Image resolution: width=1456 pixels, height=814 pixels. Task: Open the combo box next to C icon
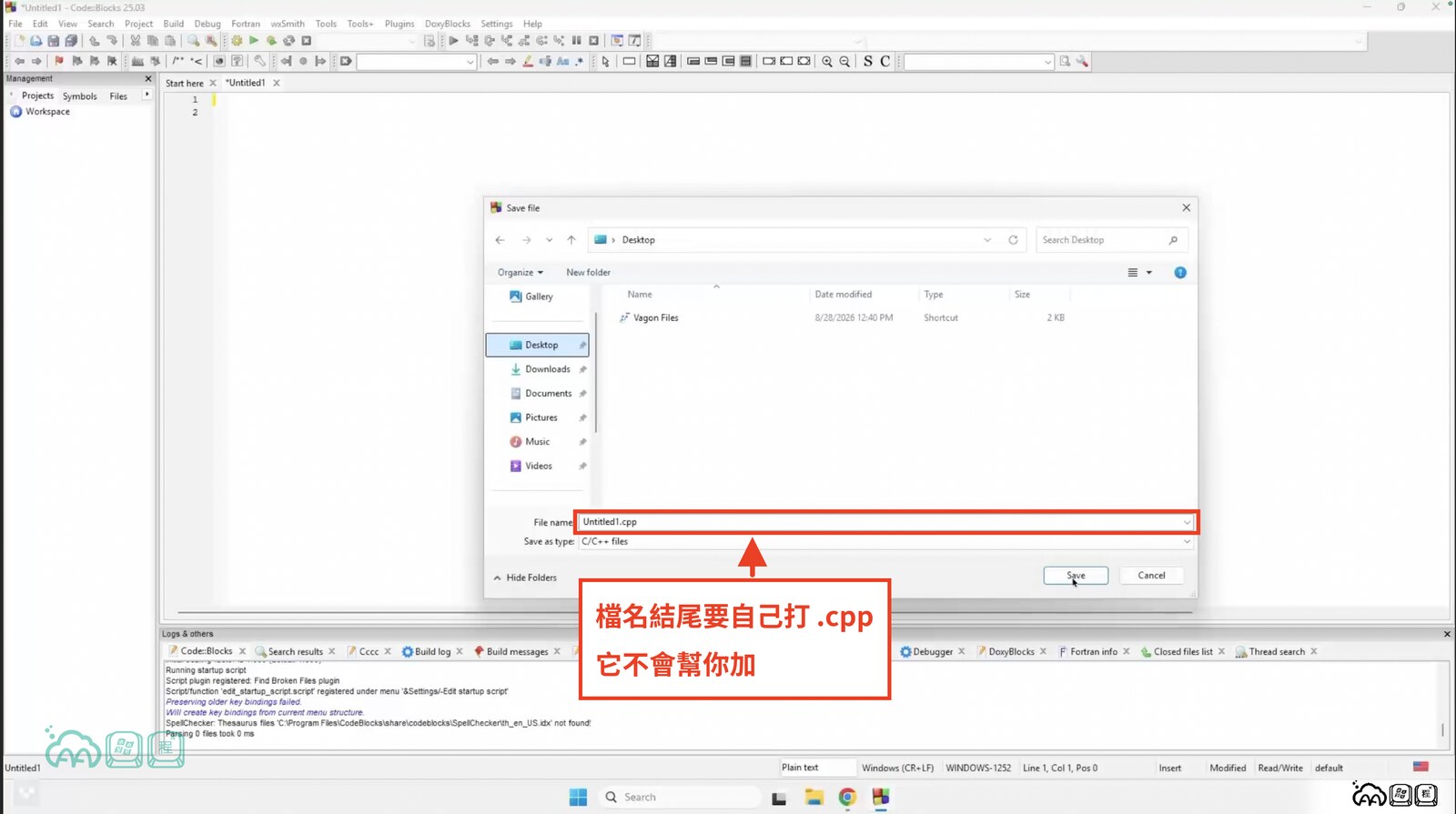pyautogui.click(x=1047, y=62)
